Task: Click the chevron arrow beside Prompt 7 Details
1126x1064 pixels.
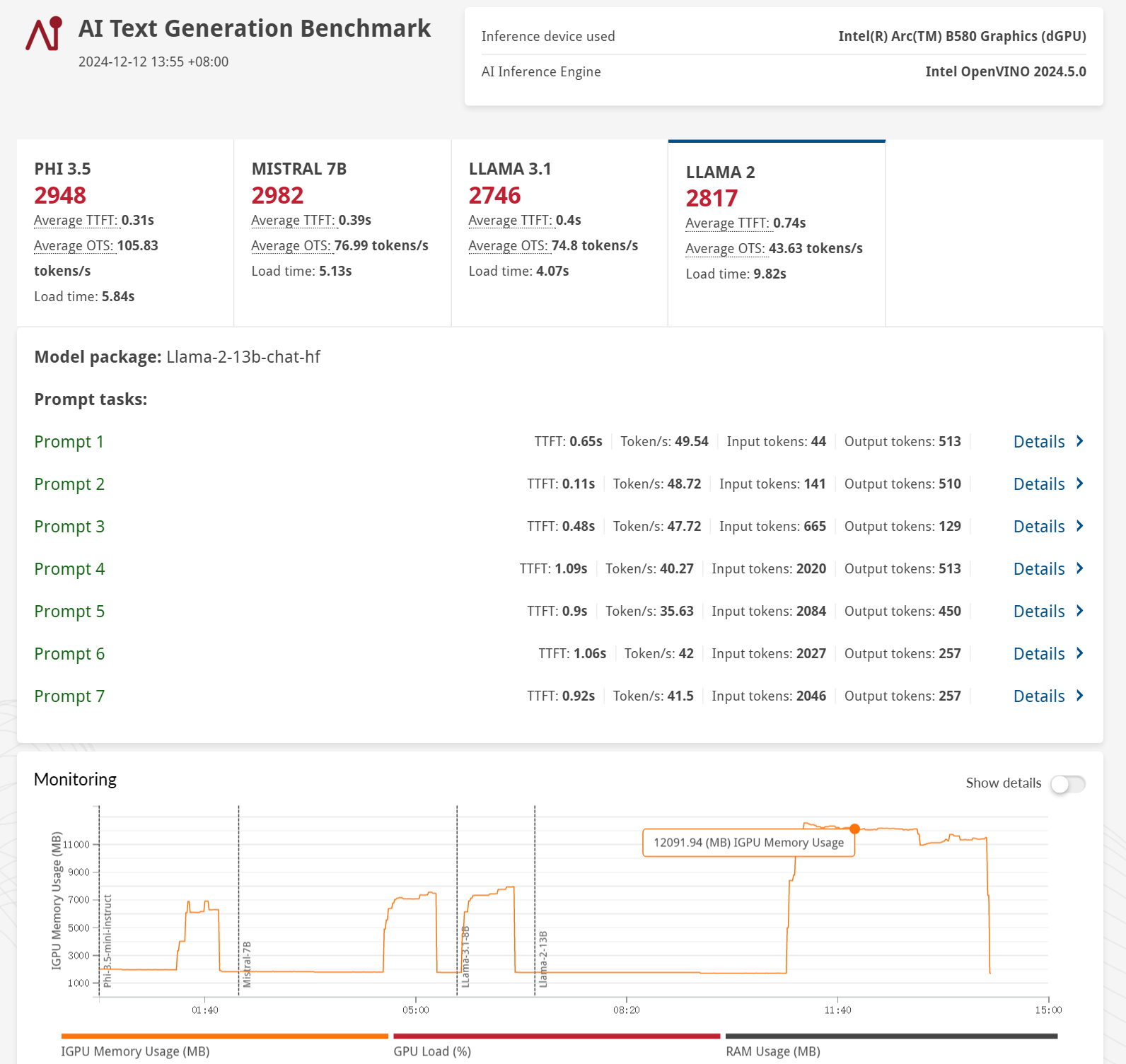Action: [x=1079, y=696]
